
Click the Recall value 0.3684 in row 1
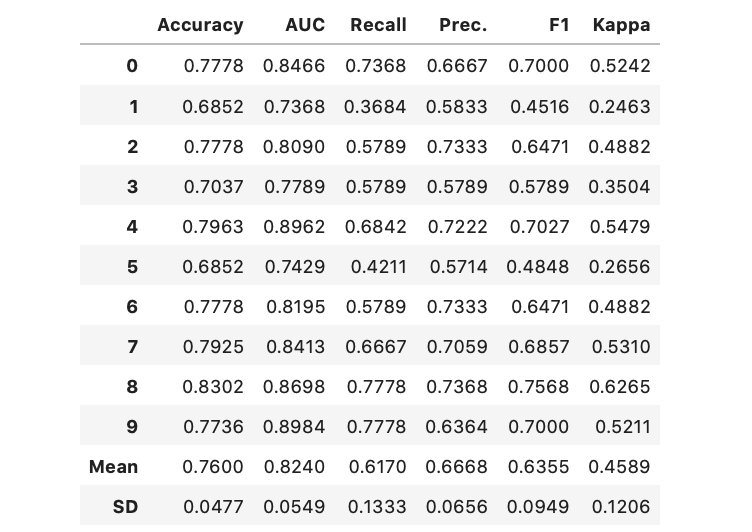375,107
